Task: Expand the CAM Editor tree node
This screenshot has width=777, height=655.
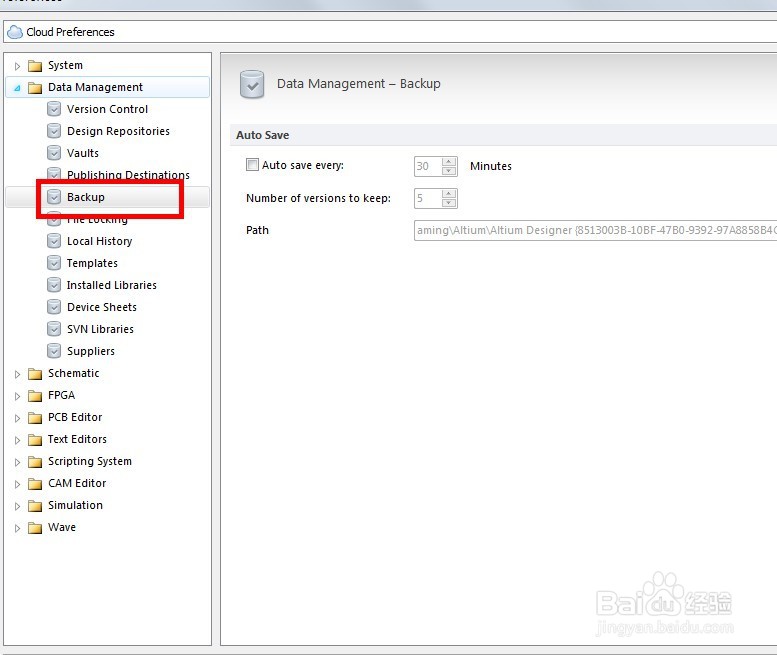Action: [x=17, y=484]
